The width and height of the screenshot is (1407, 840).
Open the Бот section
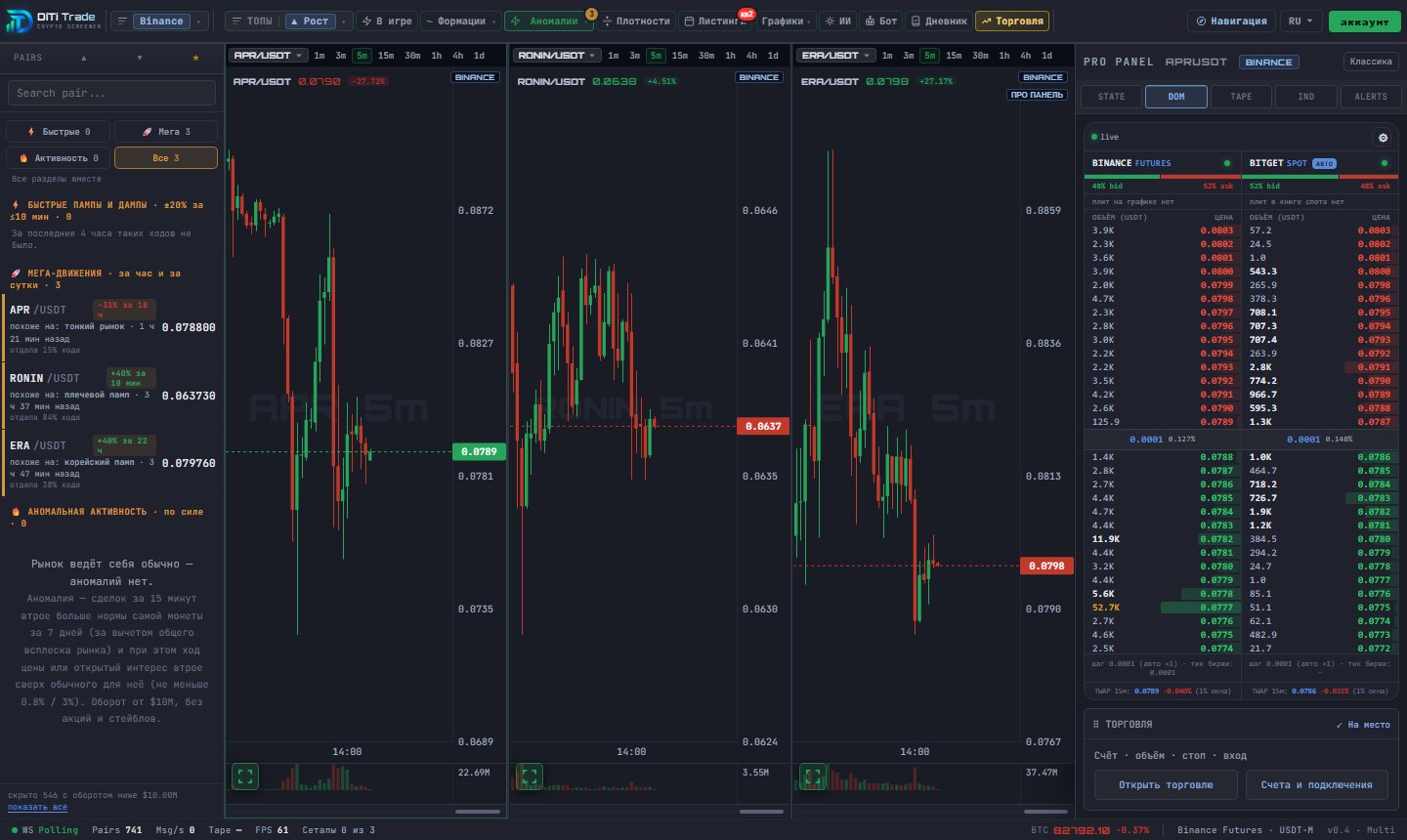(x=881, y=21)
